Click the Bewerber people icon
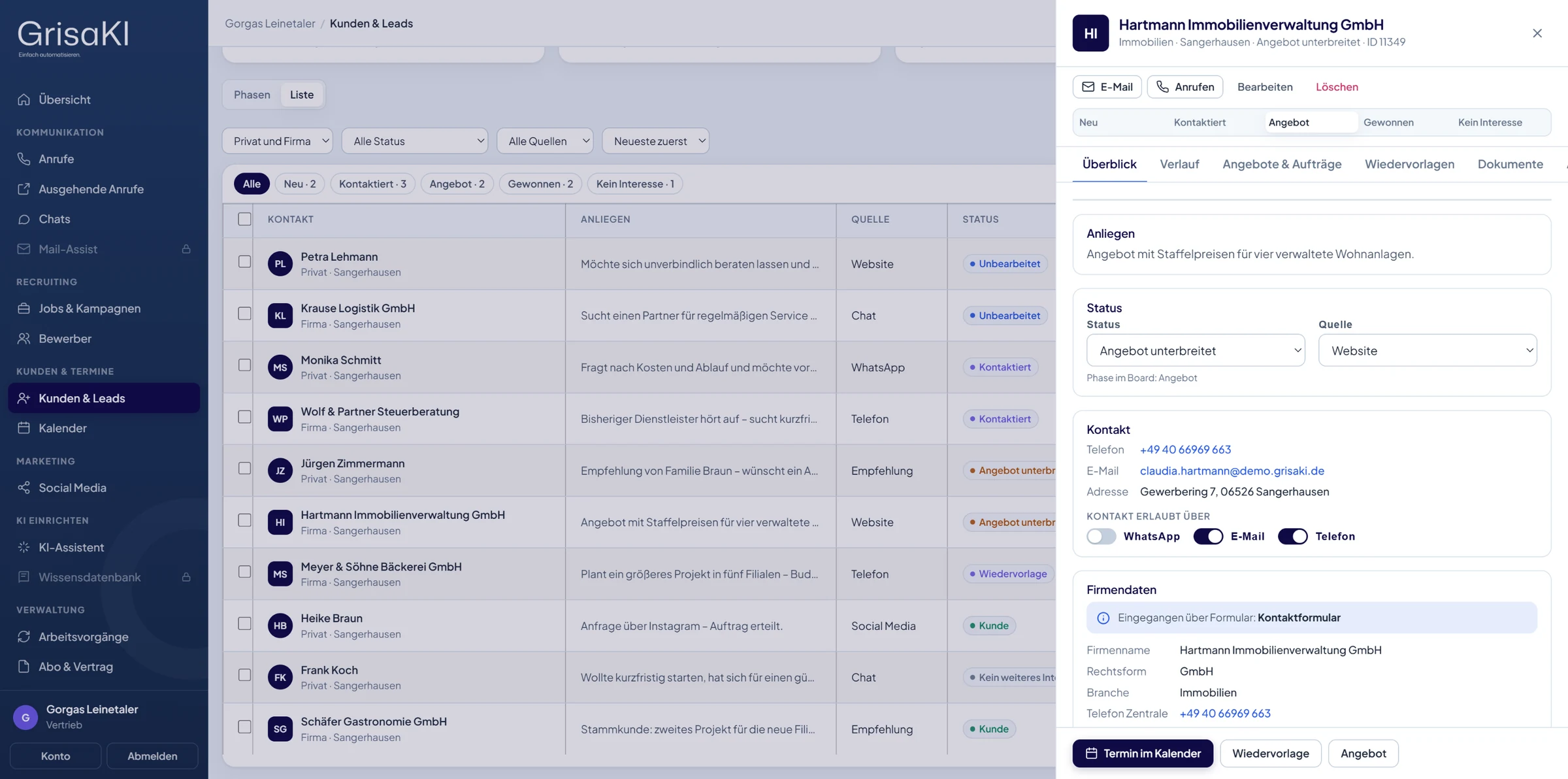 coord(24,339)
